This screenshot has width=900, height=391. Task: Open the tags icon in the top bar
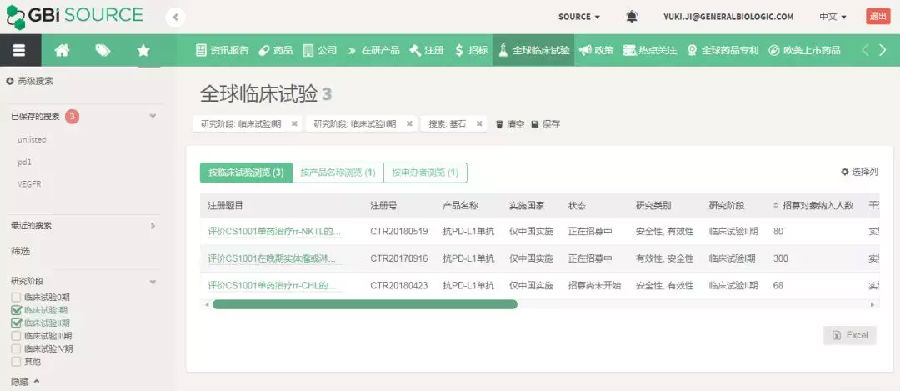pyautogui.click(x=103, y=51)
